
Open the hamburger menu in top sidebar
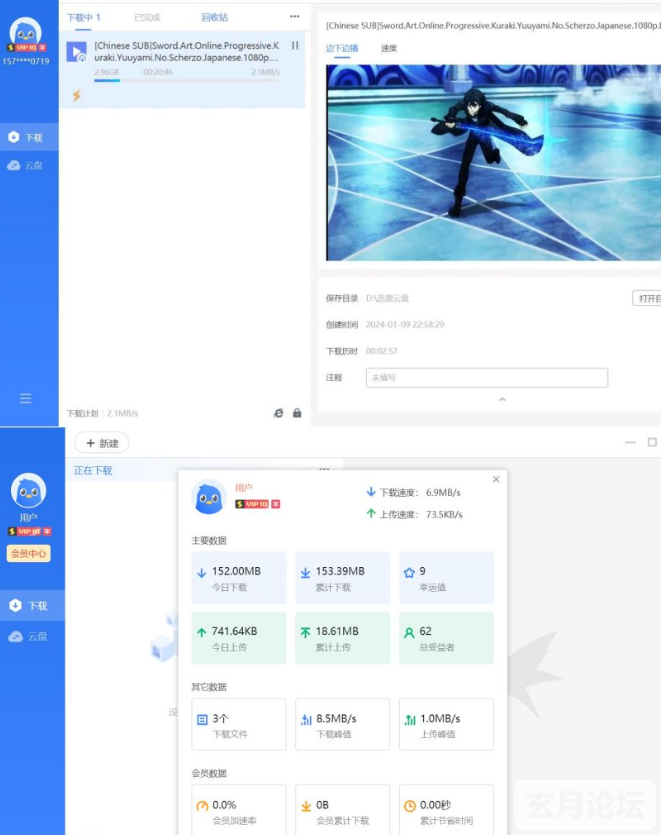pos(26,398)
